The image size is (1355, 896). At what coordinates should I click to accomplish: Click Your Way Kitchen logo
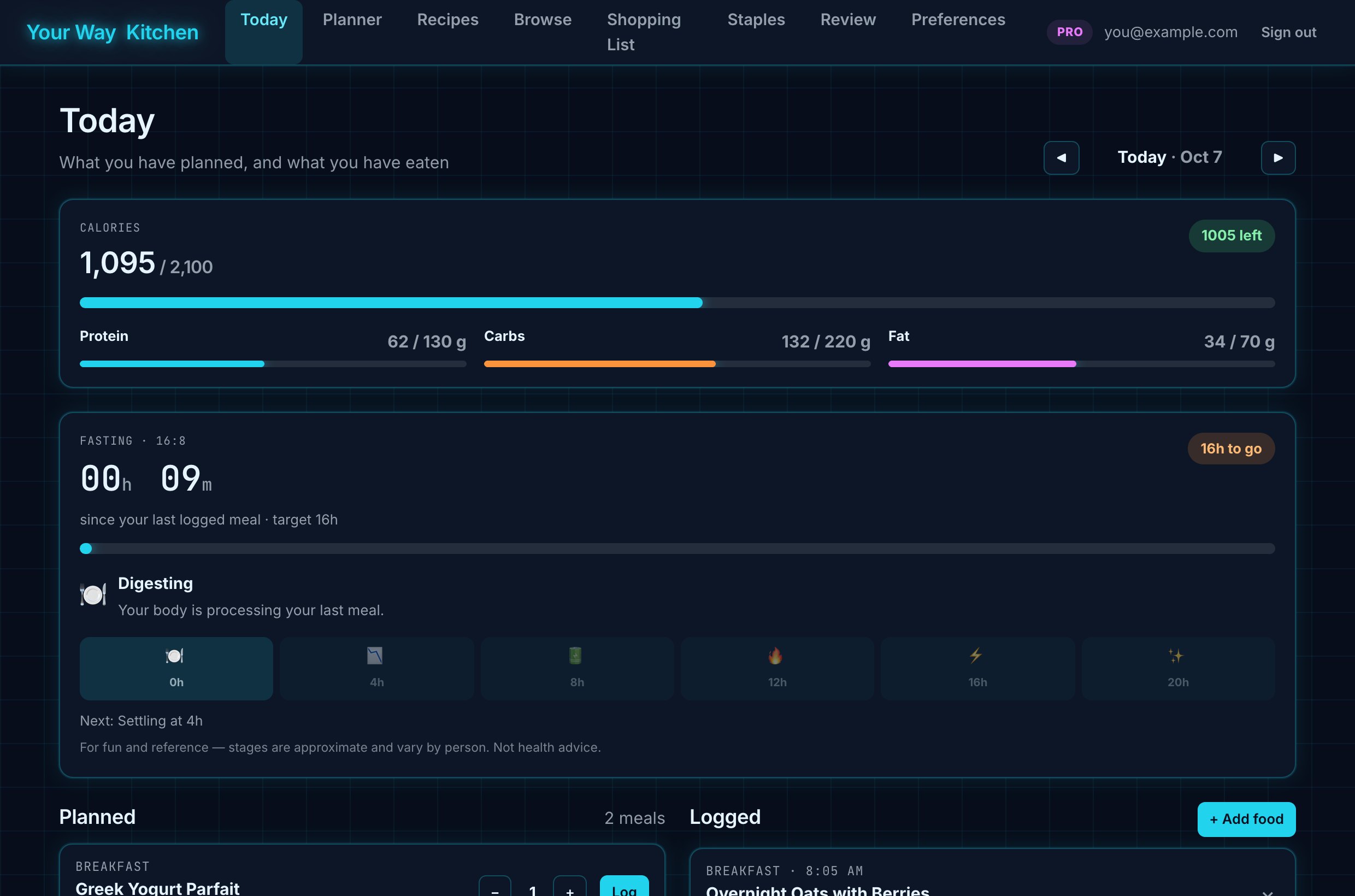click(113, 32)
